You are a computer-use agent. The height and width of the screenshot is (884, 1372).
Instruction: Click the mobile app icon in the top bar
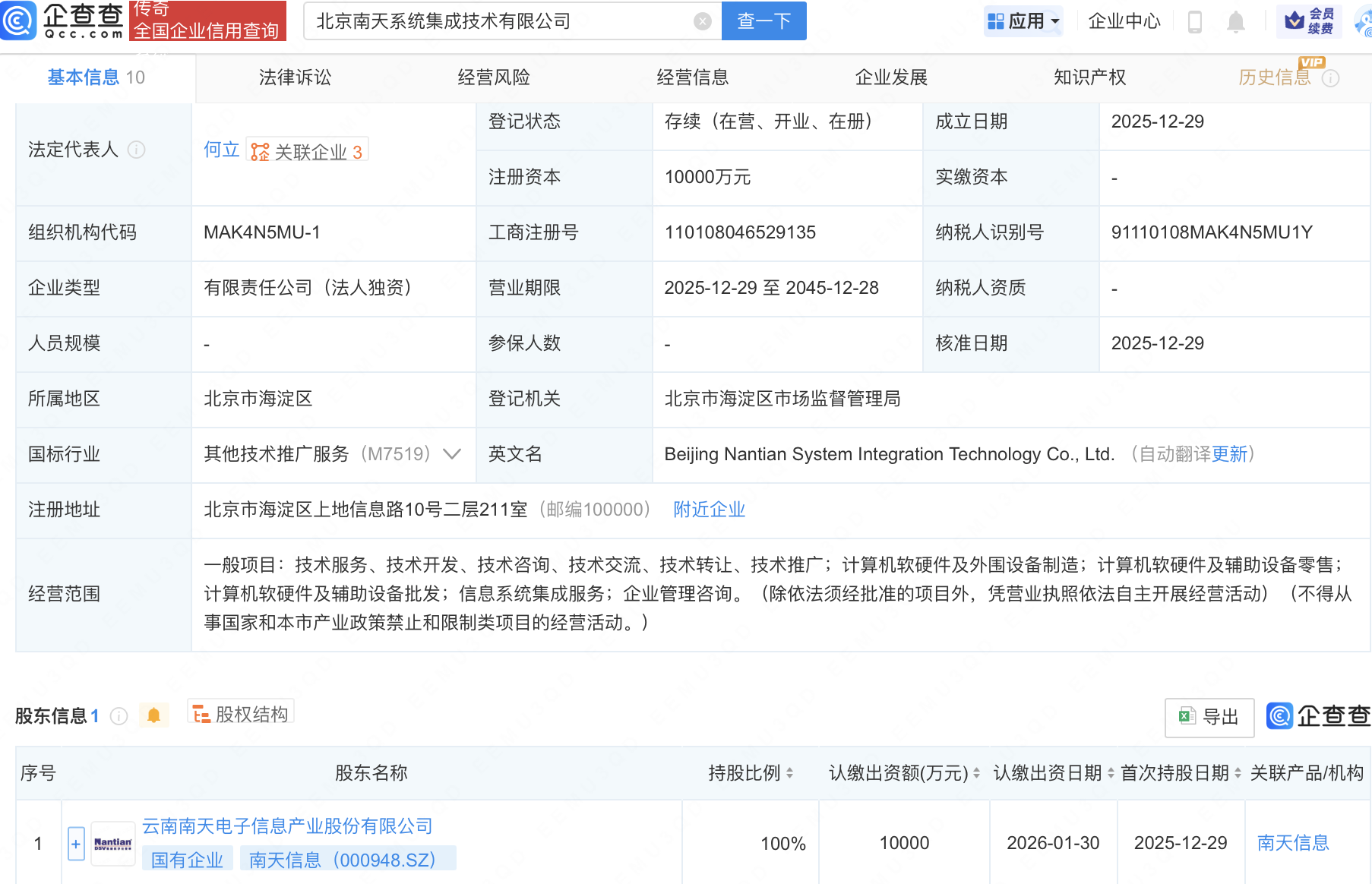pos(1194,21)
